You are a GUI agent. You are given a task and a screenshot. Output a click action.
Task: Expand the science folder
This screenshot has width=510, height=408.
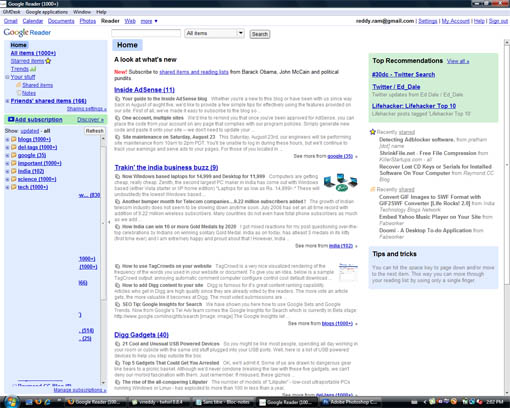point(7,179)
